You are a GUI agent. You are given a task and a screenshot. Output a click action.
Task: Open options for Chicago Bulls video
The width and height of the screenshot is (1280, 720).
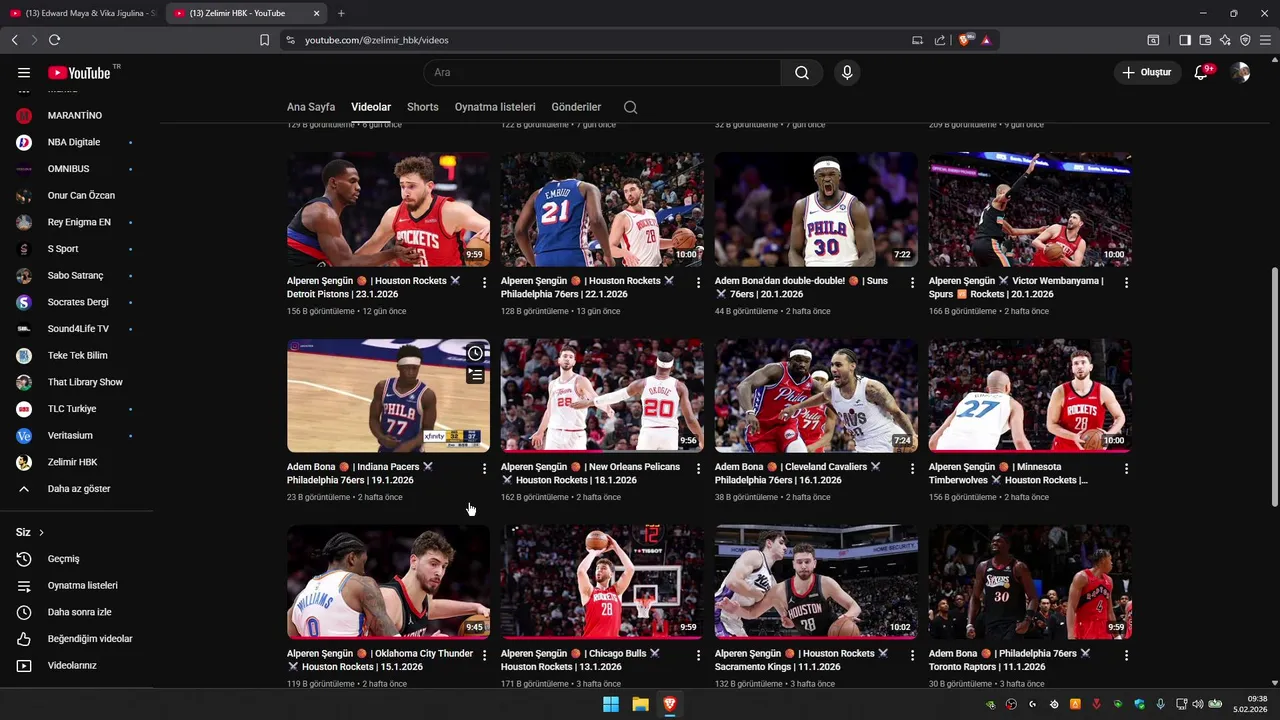tap(698, 656)
